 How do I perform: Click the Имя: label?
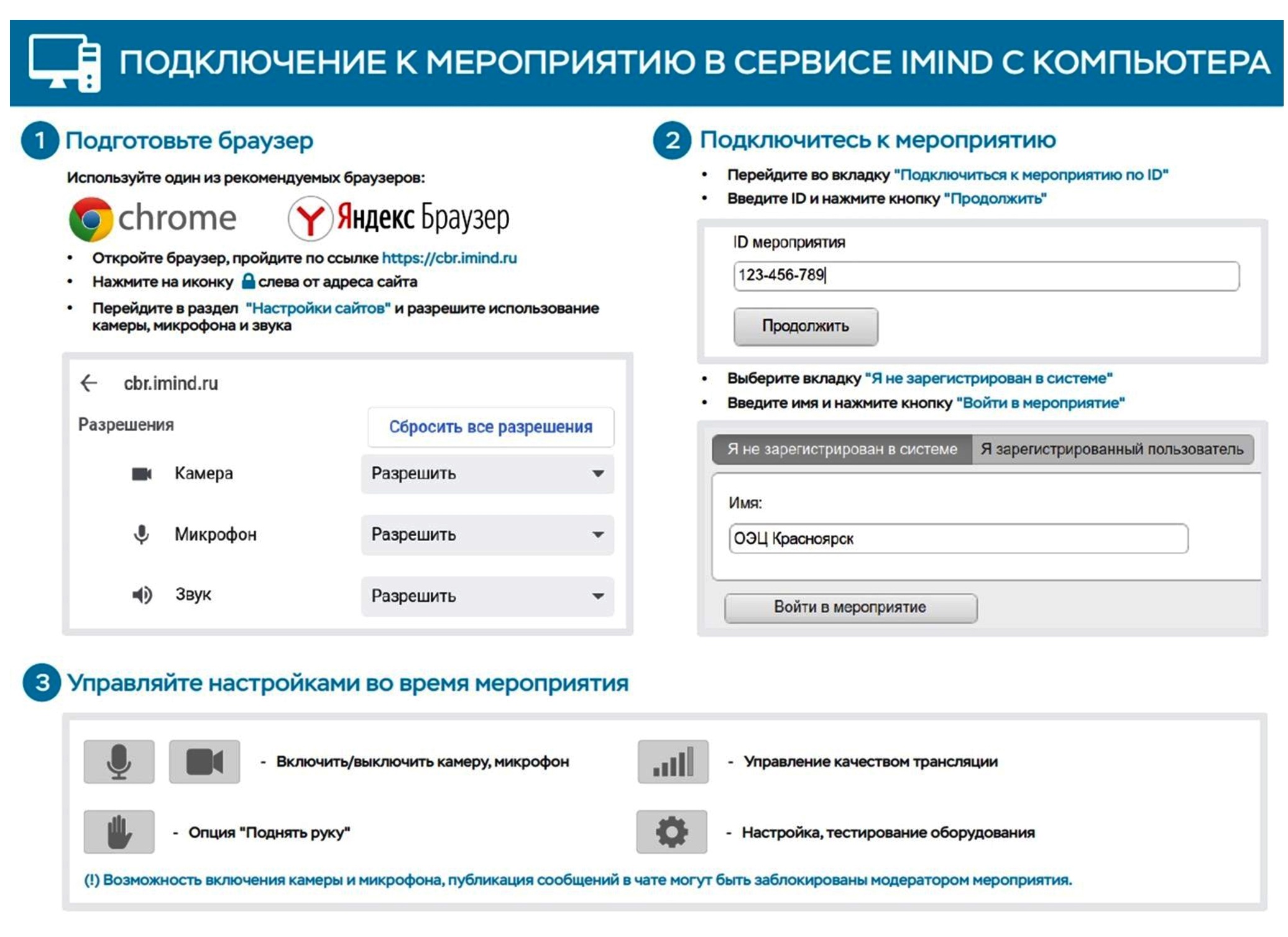[745, 503]
